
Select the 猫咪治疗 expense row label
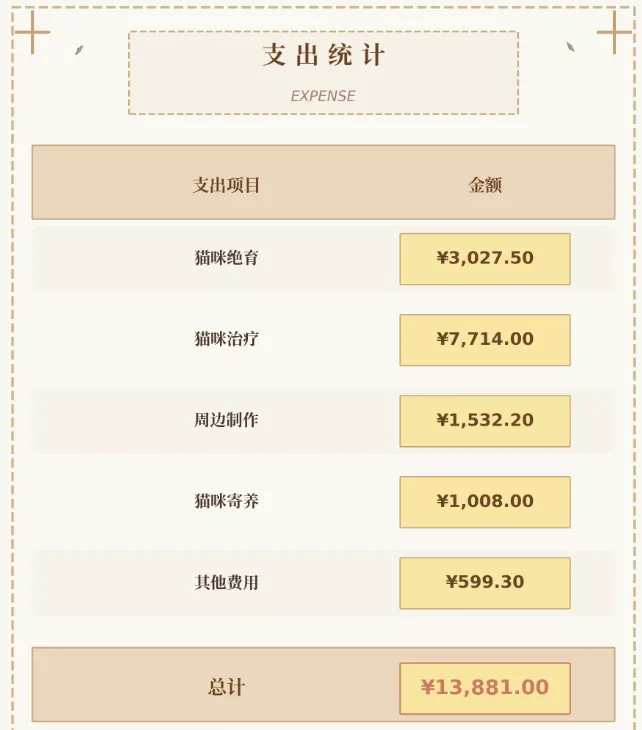click(x=226, y=338)
